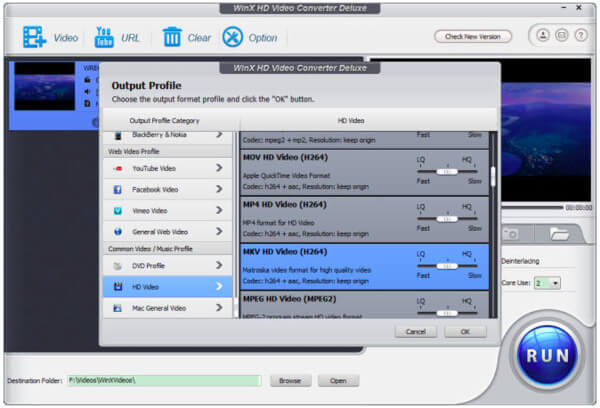Image resolution: width=600 pixels, height=408 pixels.
Task: Adjust the MOV HD Video quality slider
Action: click(447, 172)
